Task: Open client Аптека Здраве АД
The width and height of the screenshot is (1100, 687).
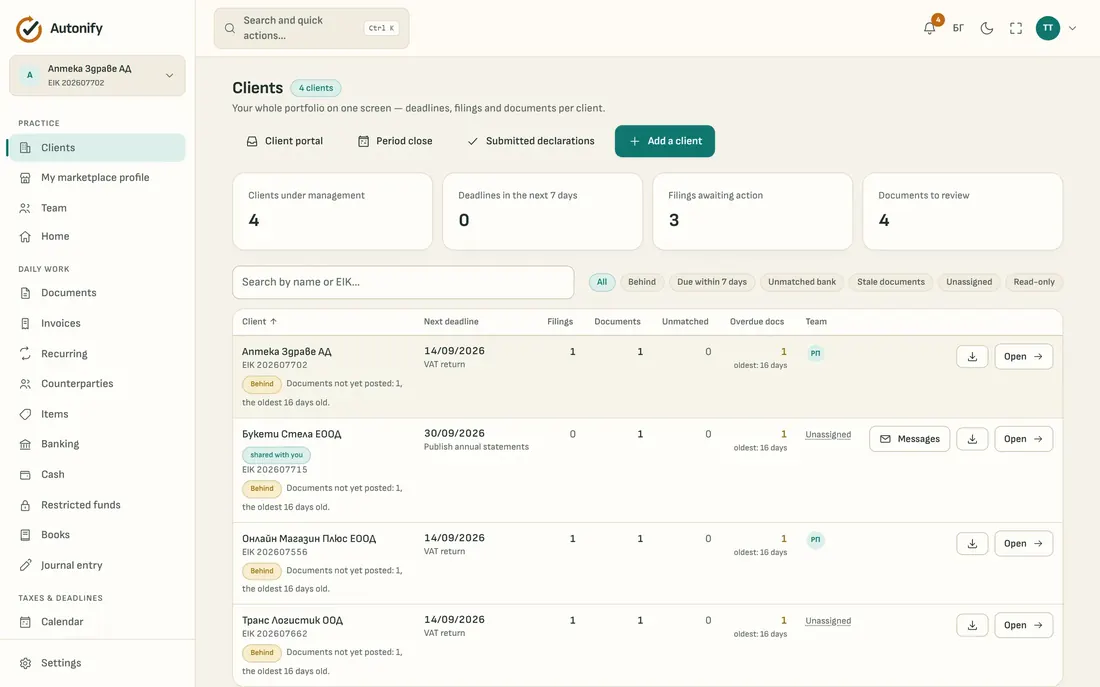Action: (x=1024, y=356)
